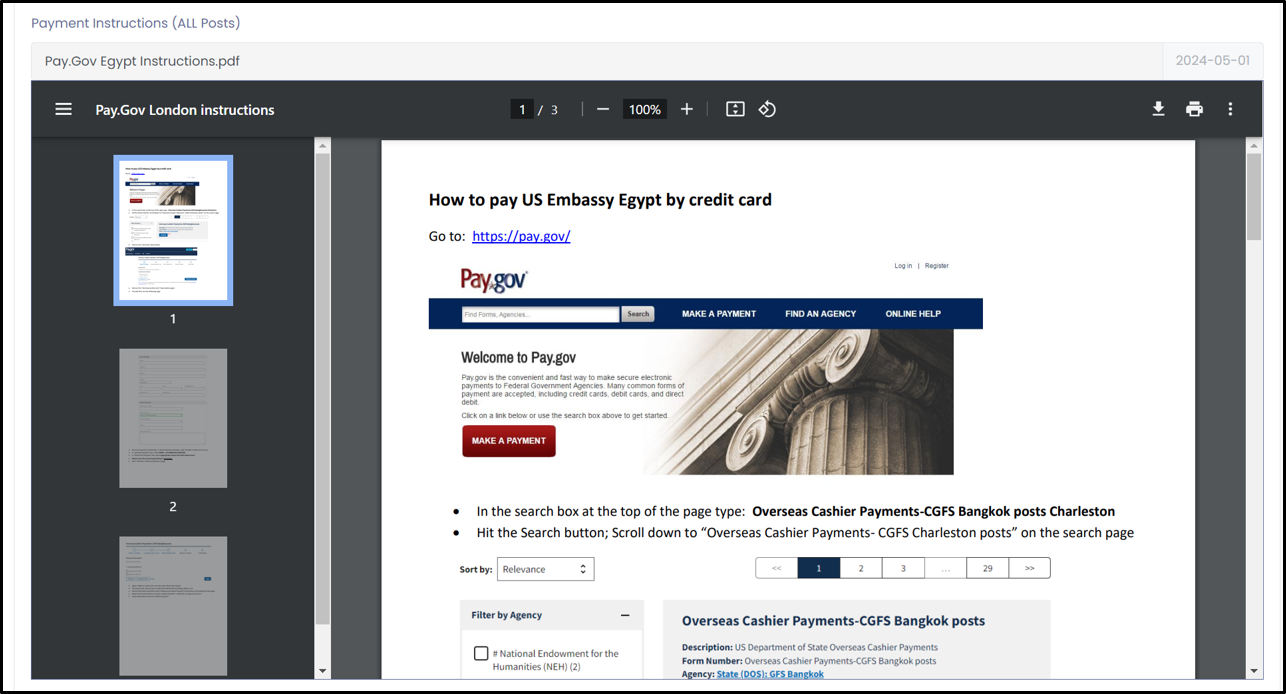Download the PDF file
This screenshot has height=694, width=1286.
(1158, 109)
